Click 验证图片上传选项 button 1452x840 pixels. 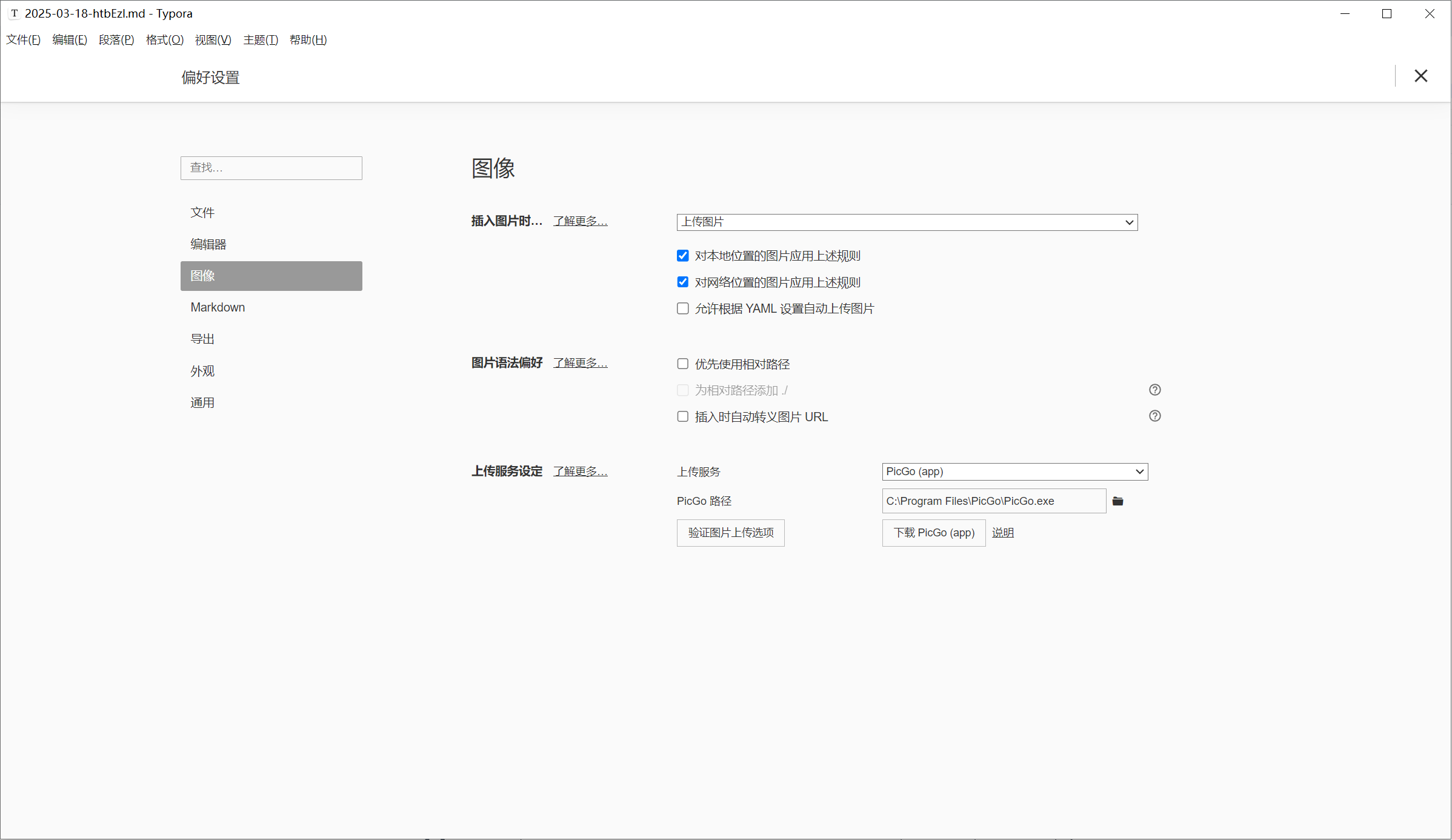(731, 533)
